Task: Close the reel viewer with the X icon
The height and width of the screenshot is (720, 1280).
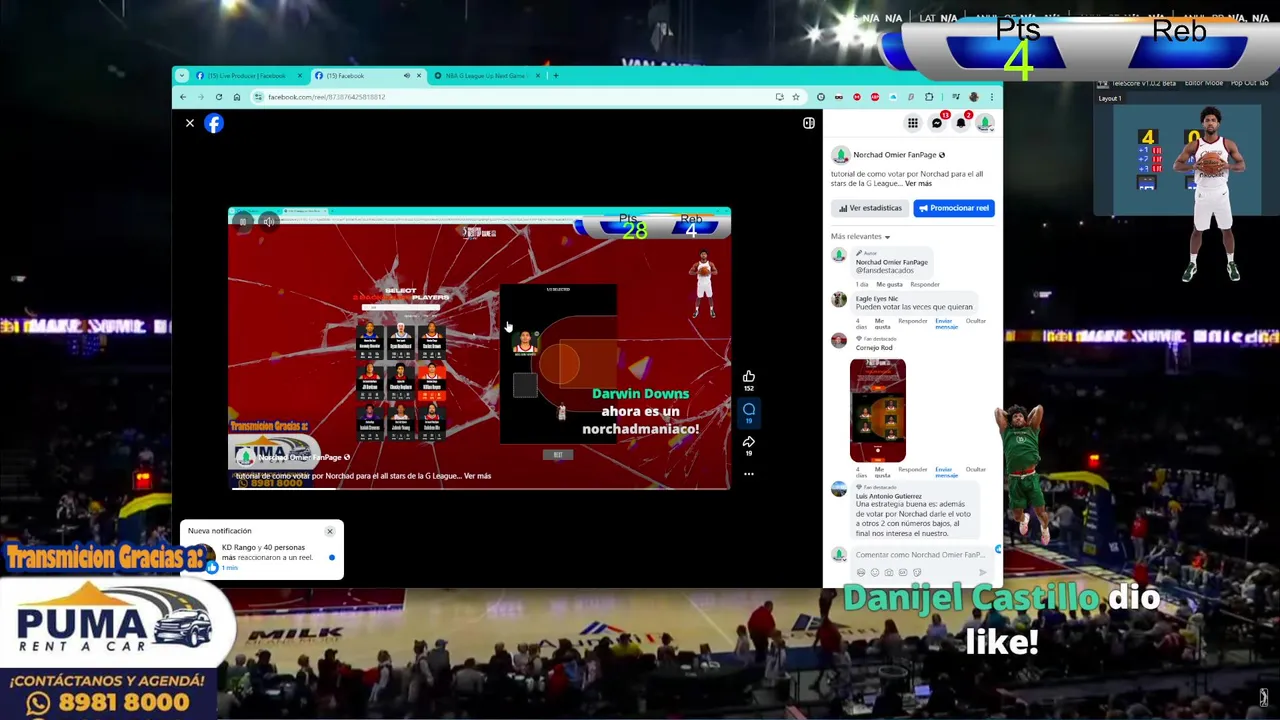Action: [x=189, y=123]
